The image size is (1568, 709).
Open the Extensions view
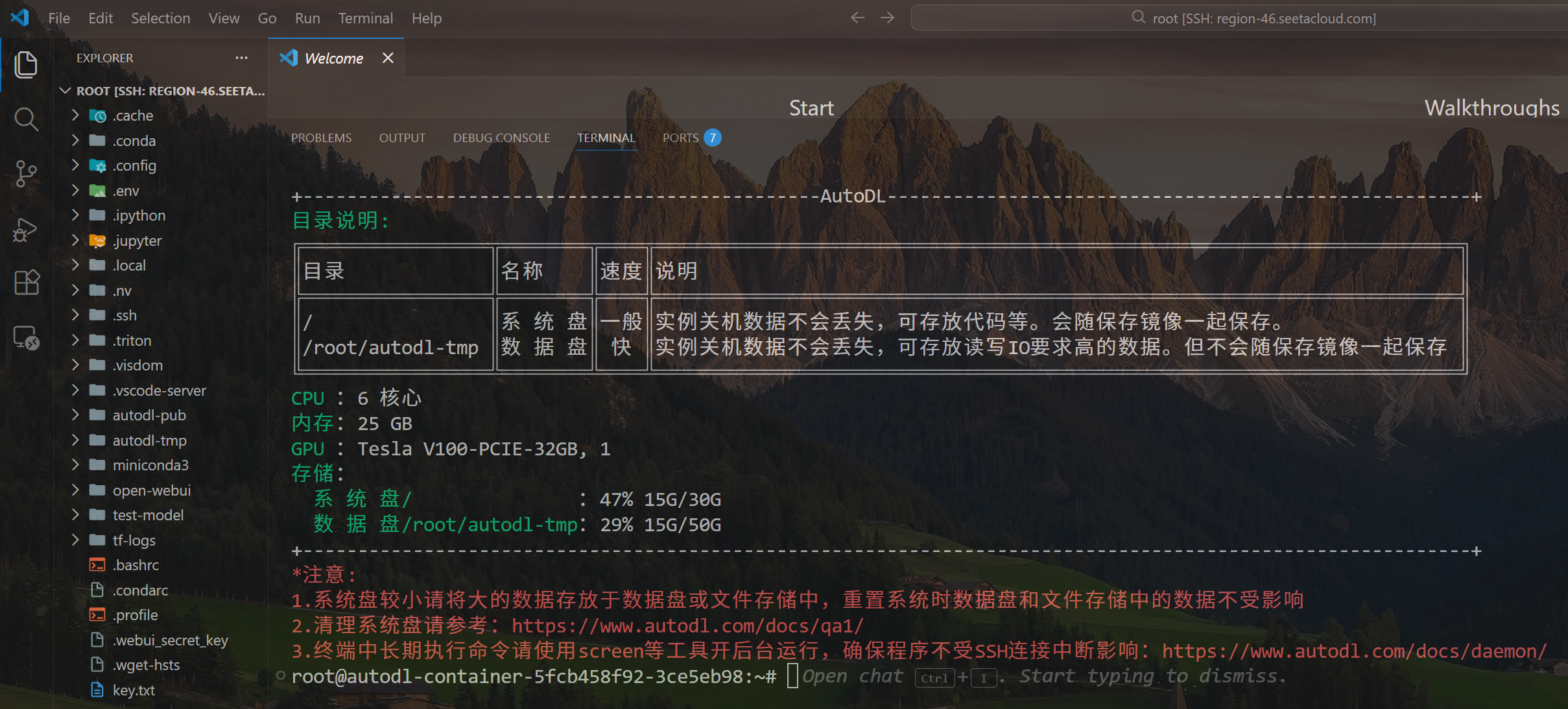click(26, 283)
